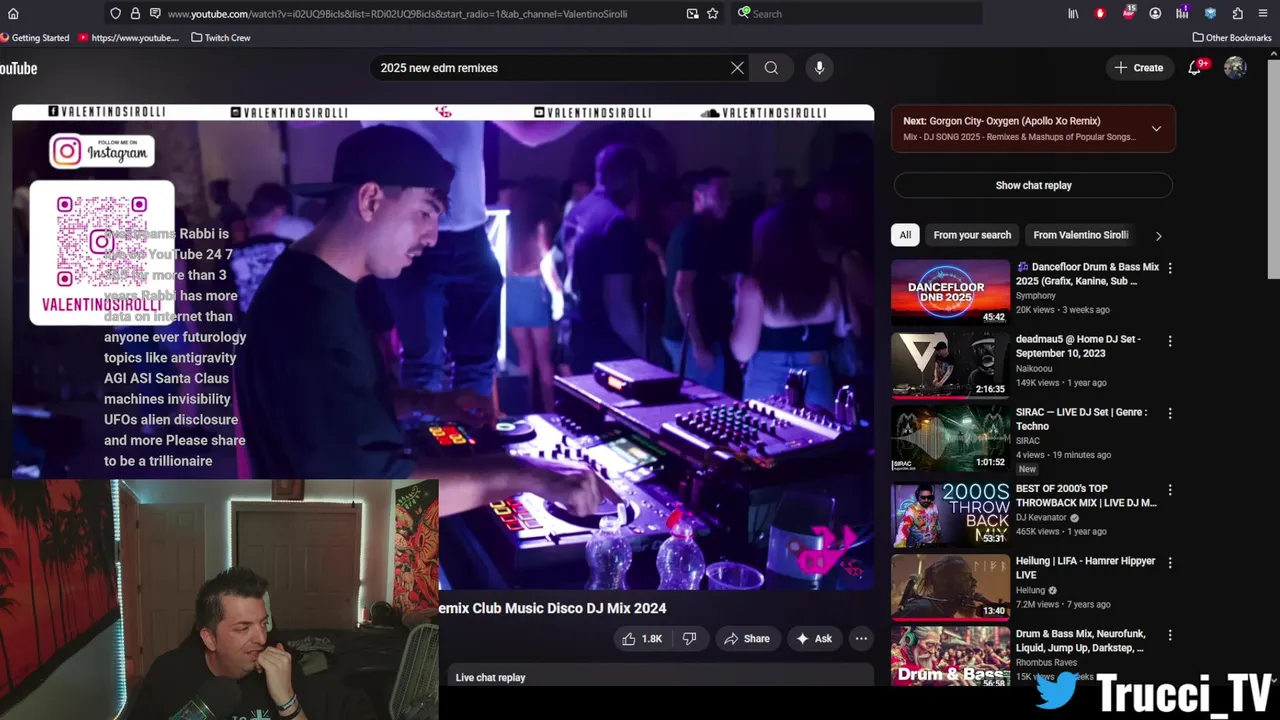Open Dancefloor Drum & Bass Mix 2025 title
The image size is (1280, 720).
[1088, 274]
